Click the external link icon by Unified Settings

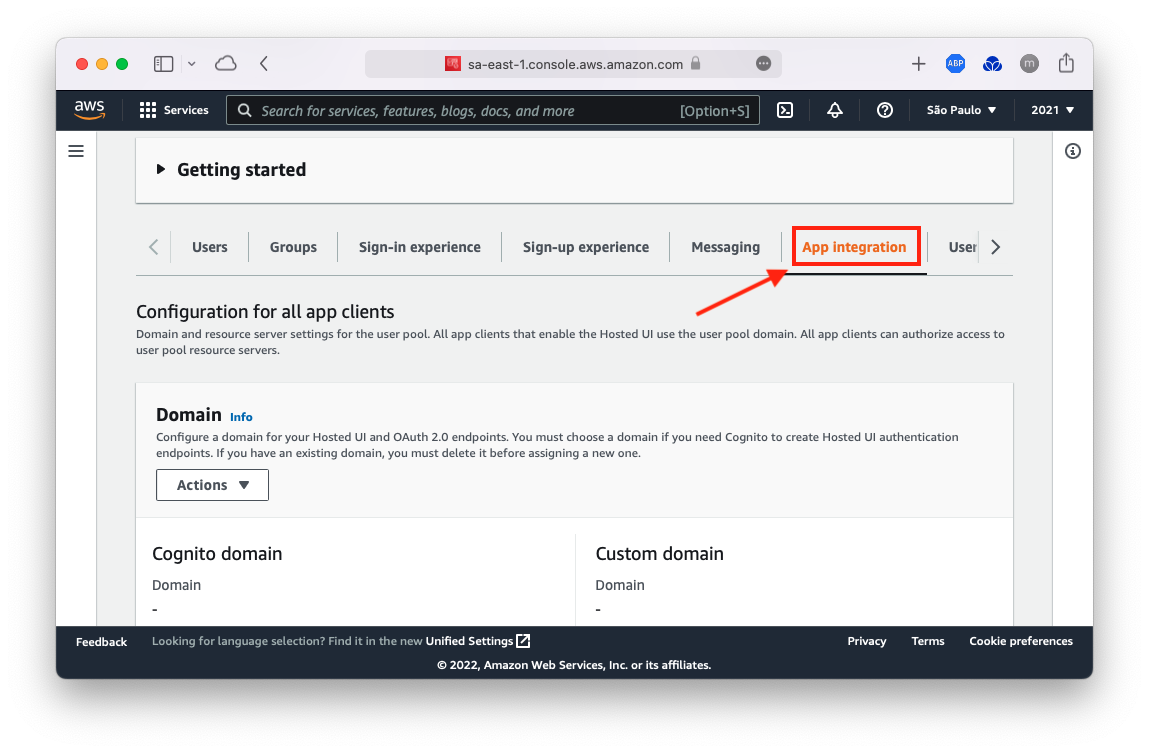[x=523, y=641]
